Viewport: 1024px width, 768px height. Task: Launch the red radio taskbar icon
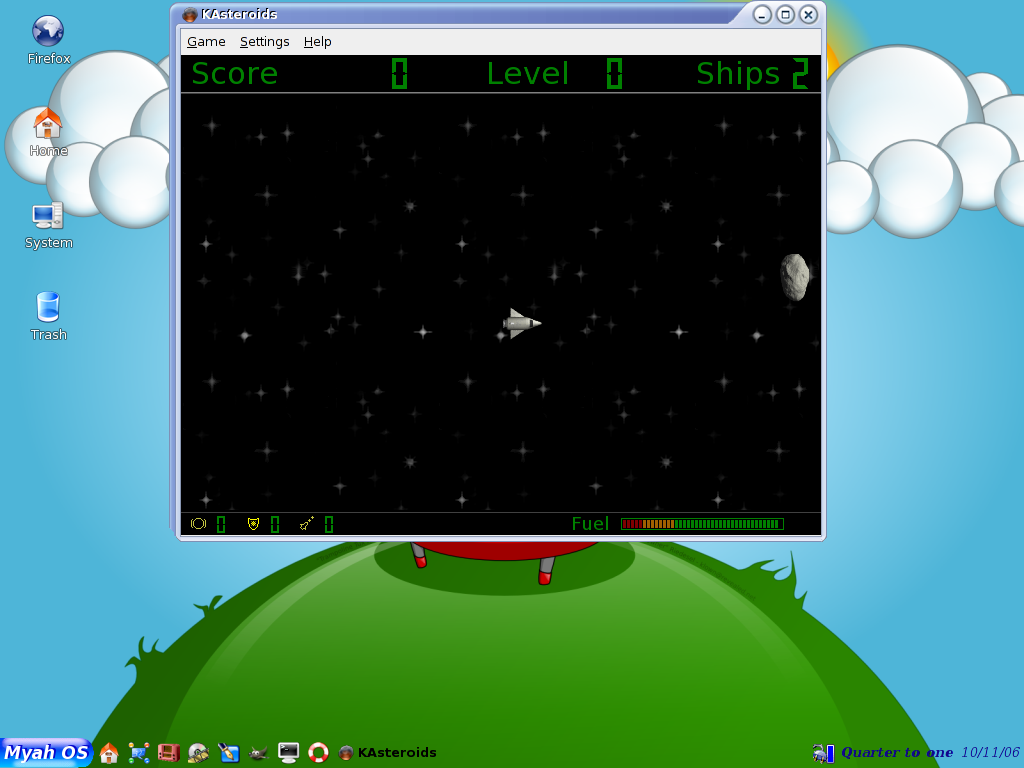(x=168, y=753)
